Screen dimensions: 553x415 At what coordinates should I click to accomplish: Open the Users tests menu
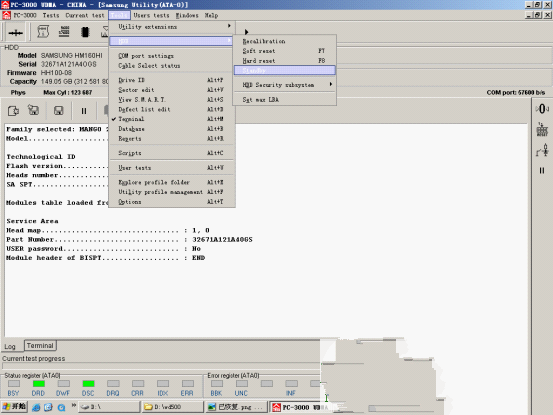(x=151, y=15)
